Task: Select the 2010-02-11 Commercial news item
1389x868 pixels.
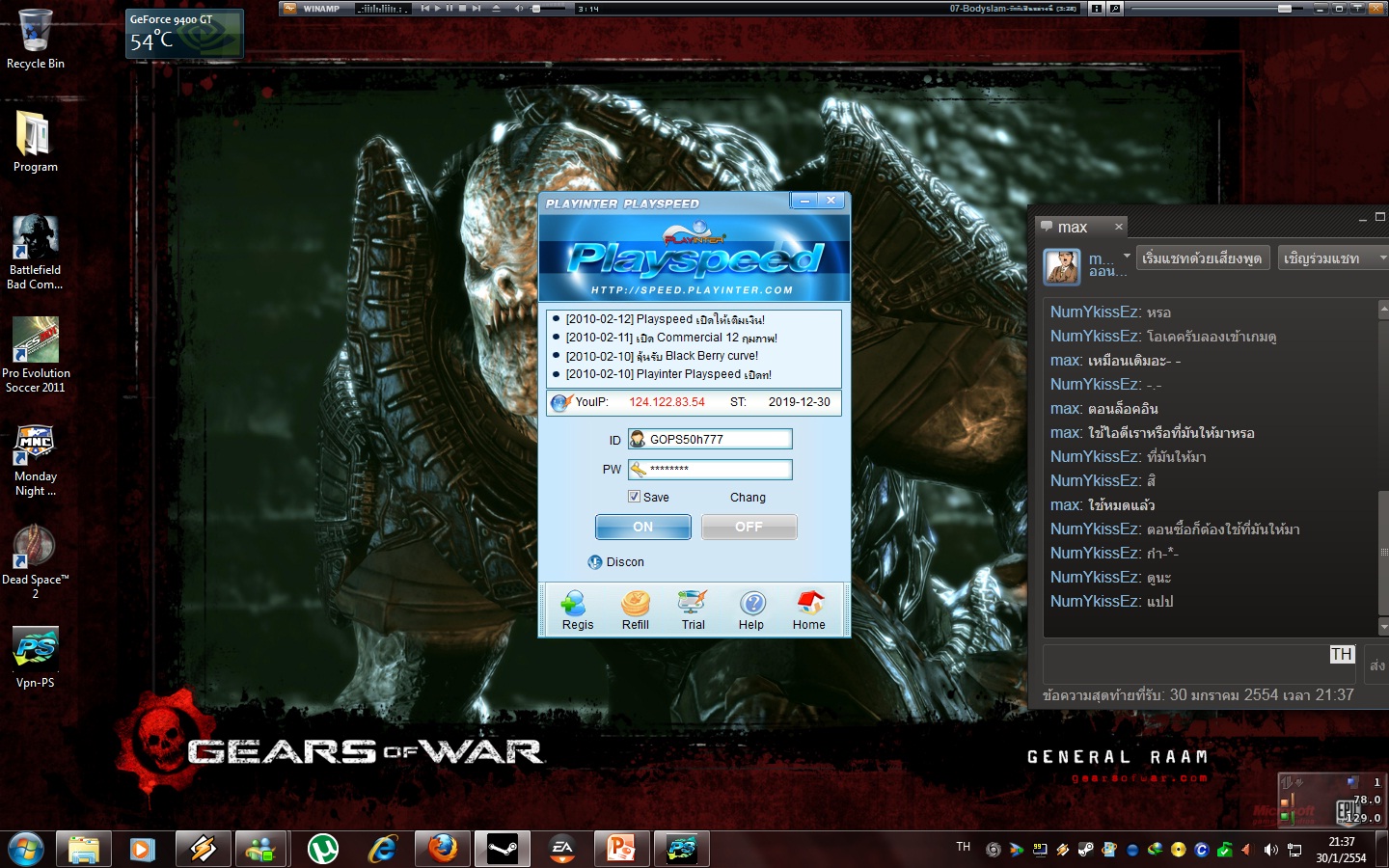Action: point(671,338)
